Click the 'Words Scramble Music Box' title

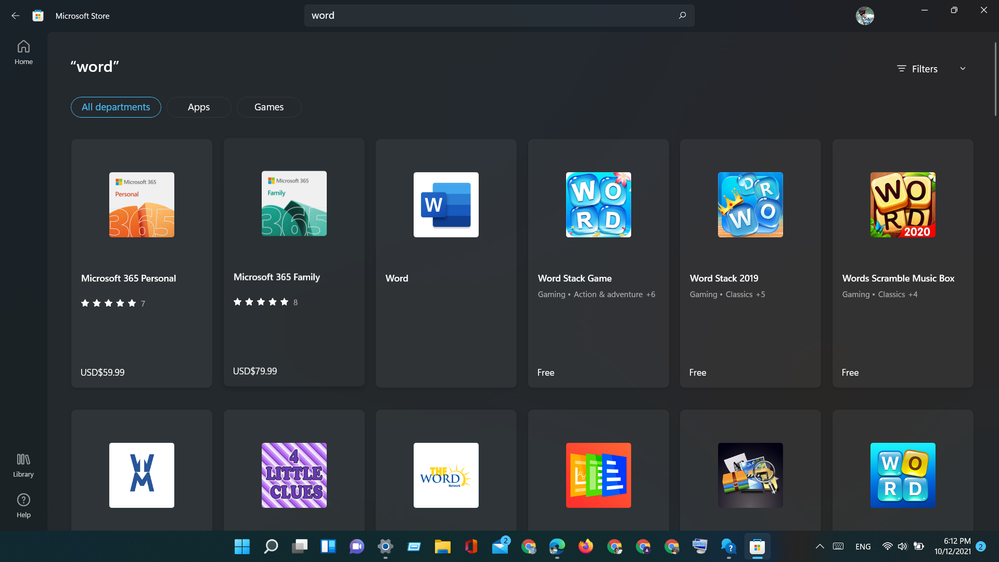point(898,278)
